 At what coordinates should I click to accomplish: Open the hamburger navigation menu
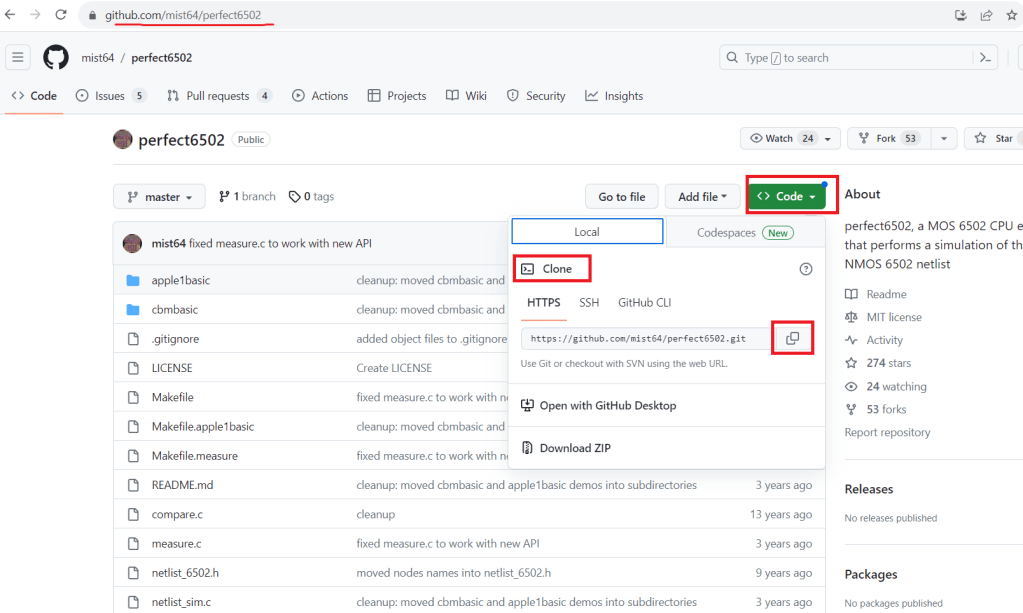coord(18,58)
